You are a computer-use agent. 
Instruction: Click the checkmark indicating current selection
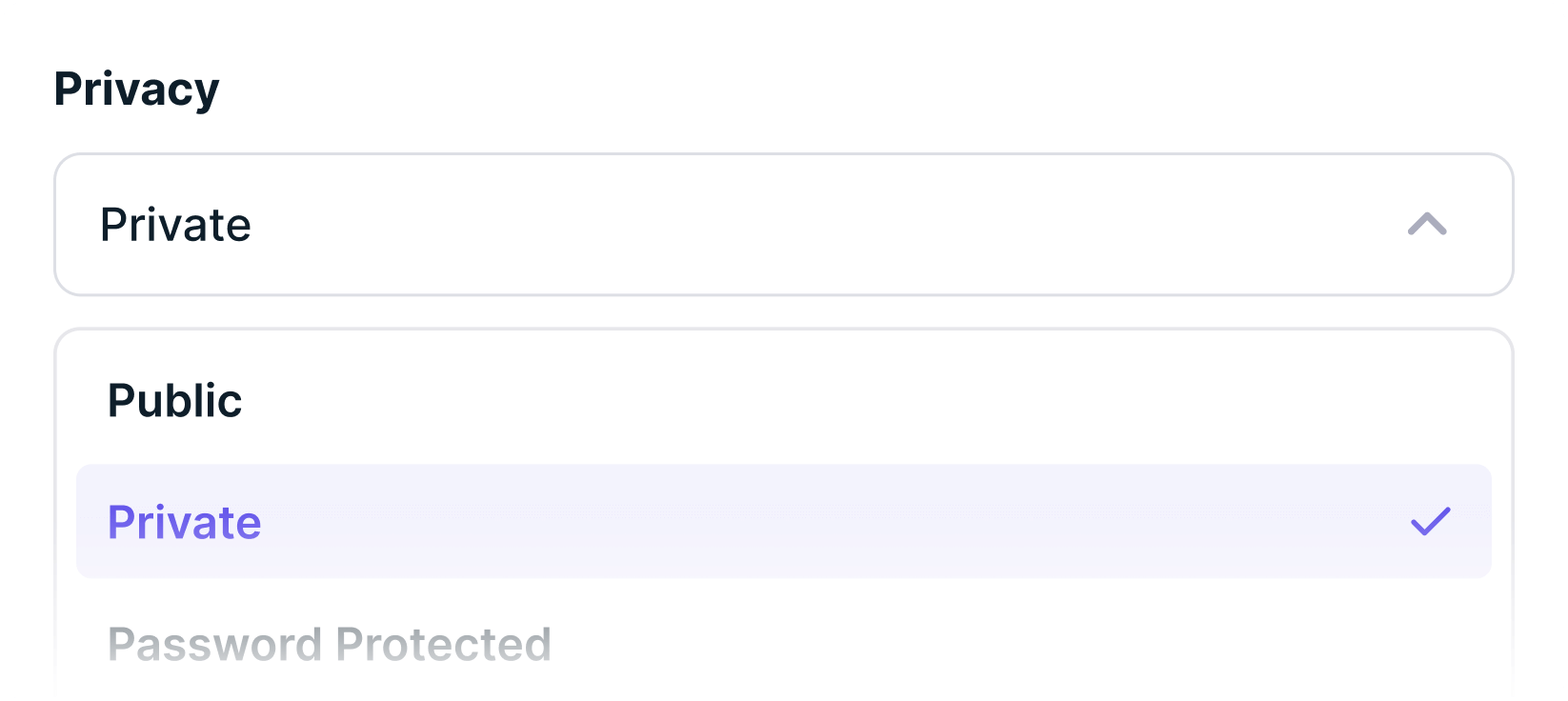pyautogui.click(x=1432, y=521)
